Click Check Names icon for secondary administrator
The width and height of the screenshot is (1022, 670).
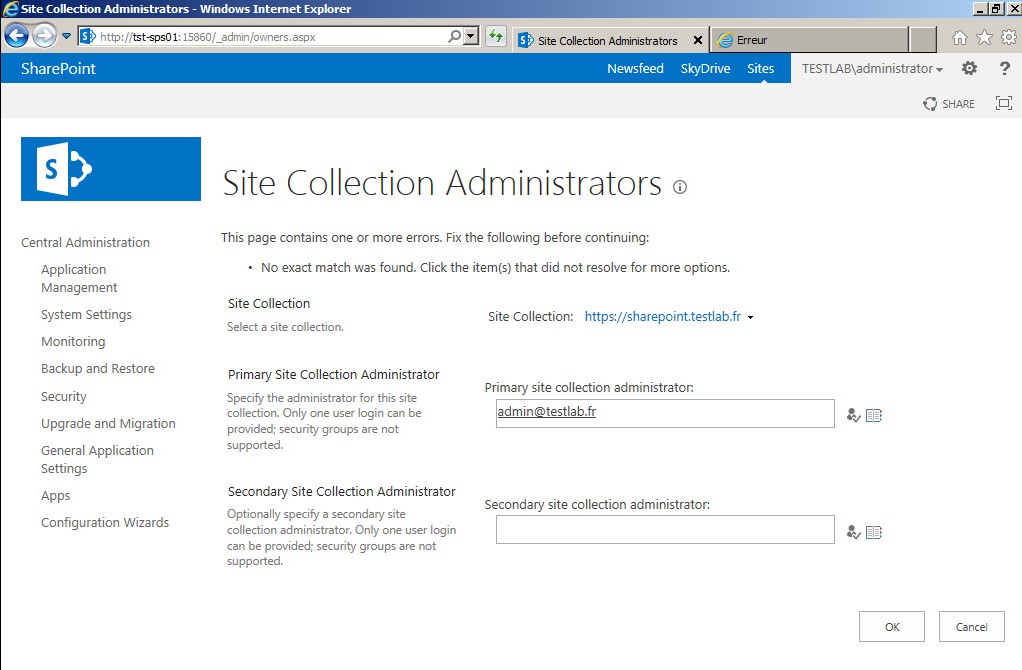(x=853, y=532)
